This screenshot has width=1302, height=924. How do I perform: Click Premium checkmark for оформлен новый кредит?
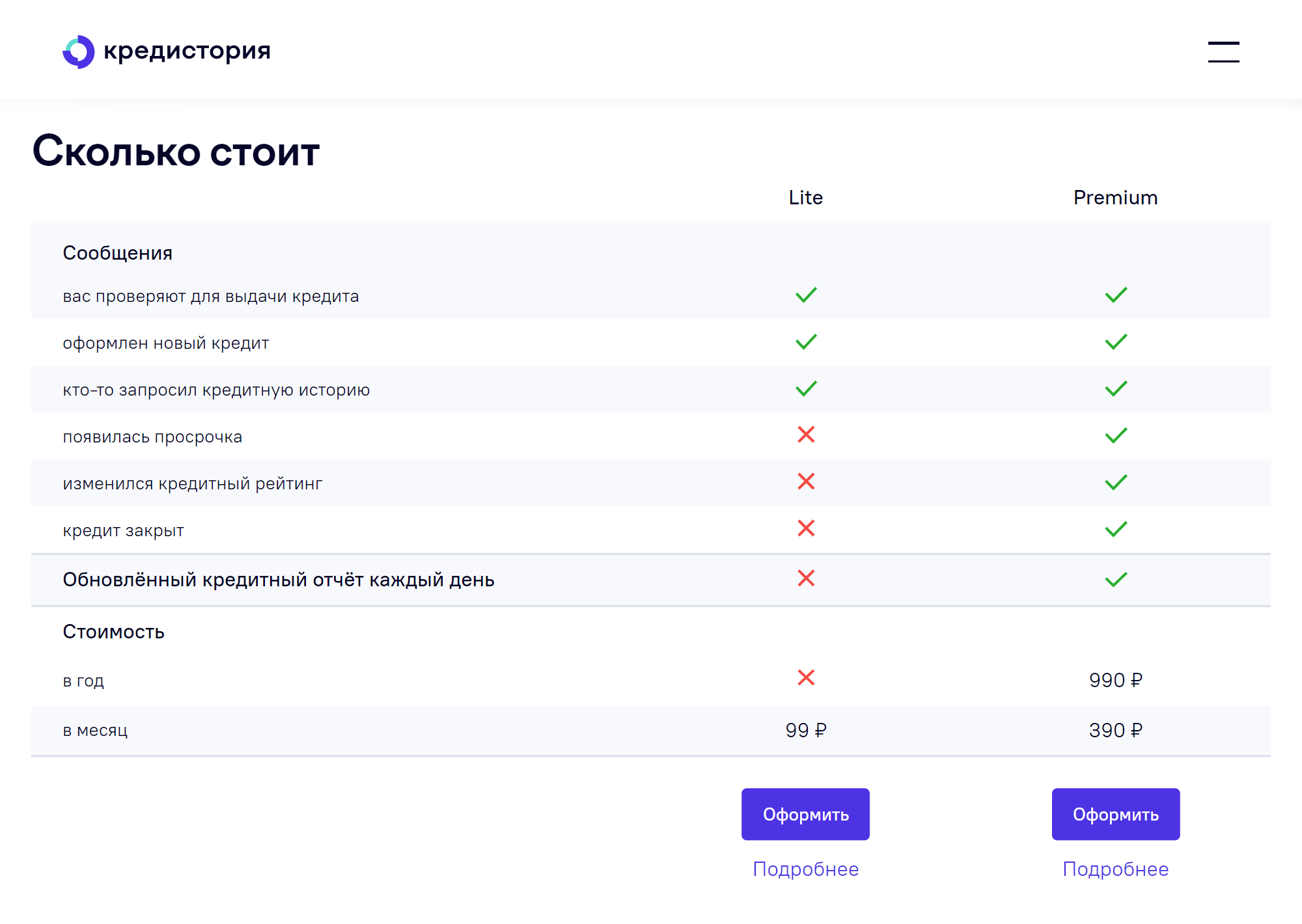1116,342
